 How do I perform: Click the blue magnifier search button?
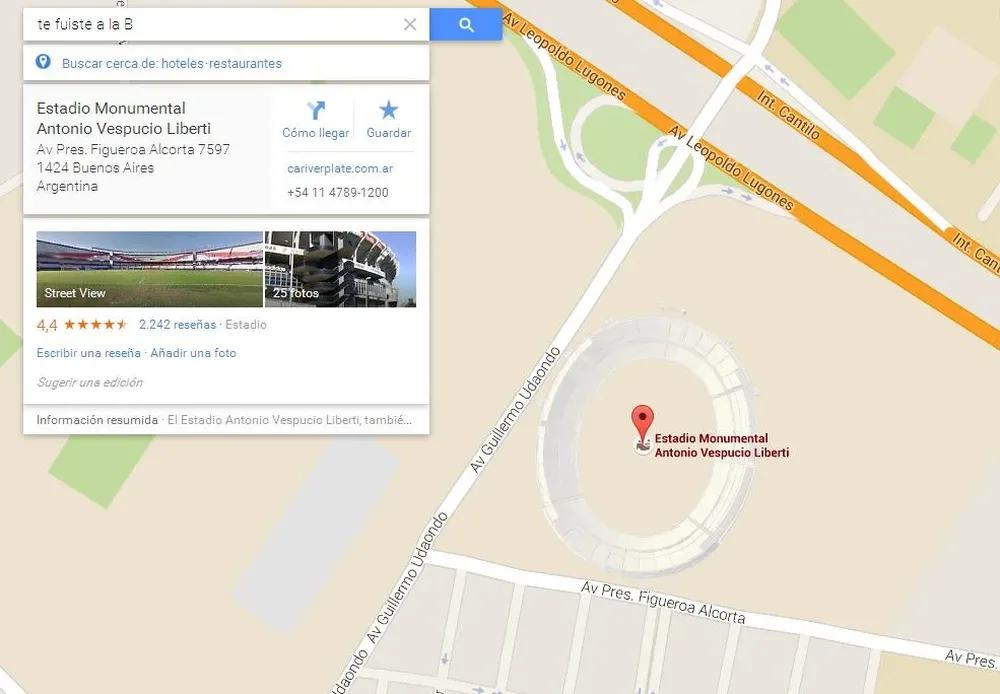pyautogui.click(x=466, y=25)
